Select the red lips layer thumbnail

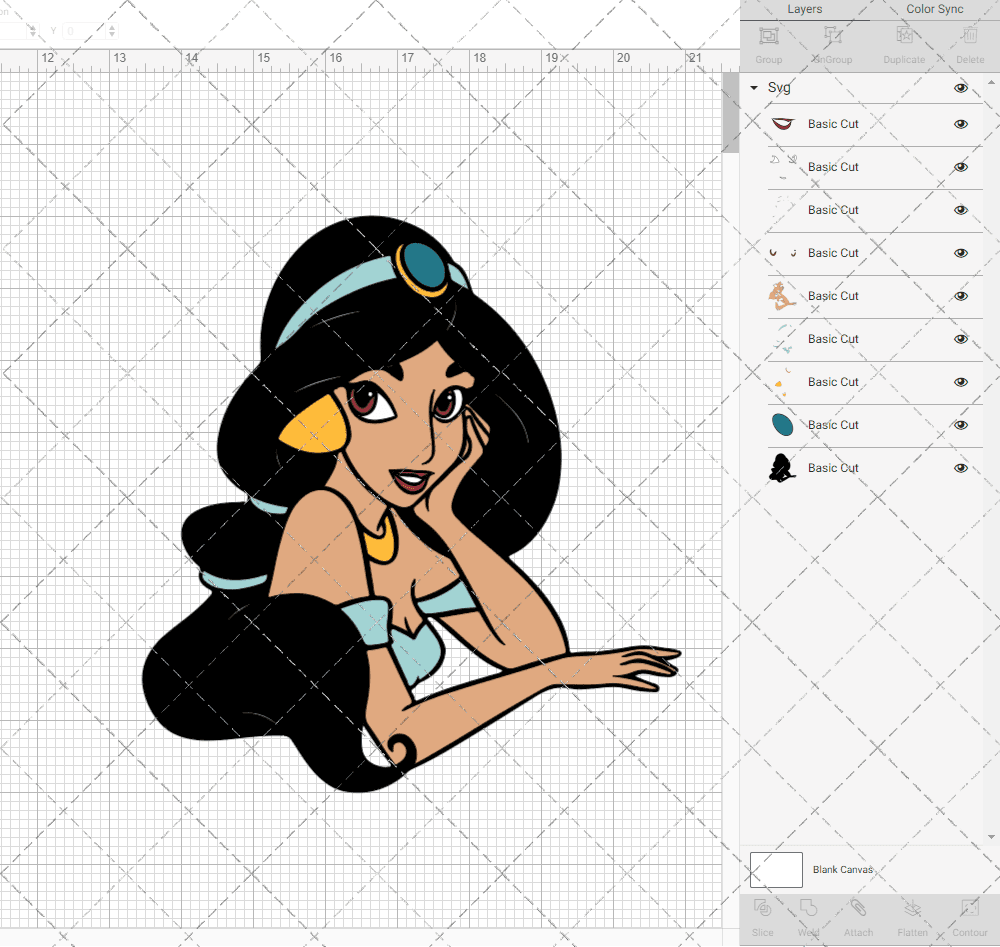coord(783,124)
